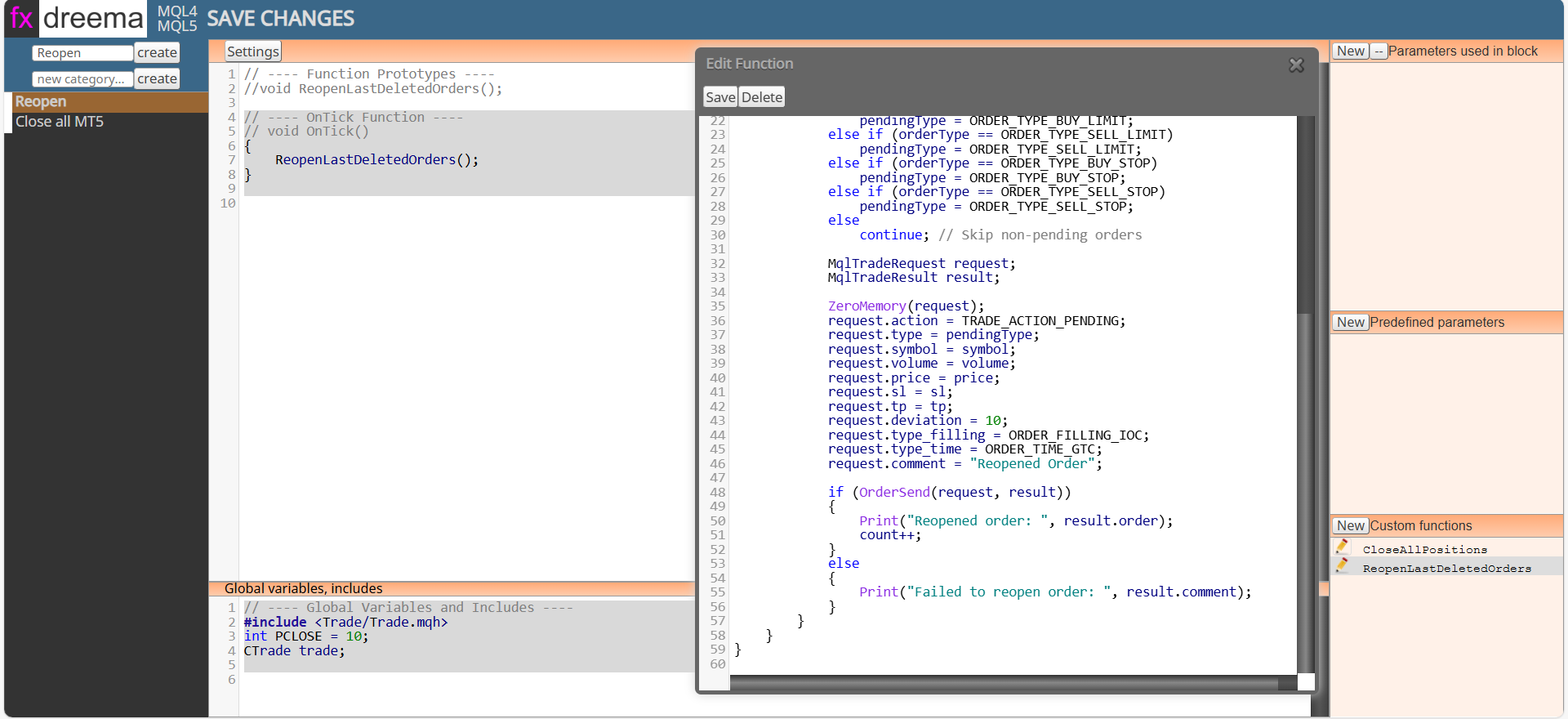Screen dimensions: 1568x719
Task: Click create next to Reopen field
Action: pos(157,52)
